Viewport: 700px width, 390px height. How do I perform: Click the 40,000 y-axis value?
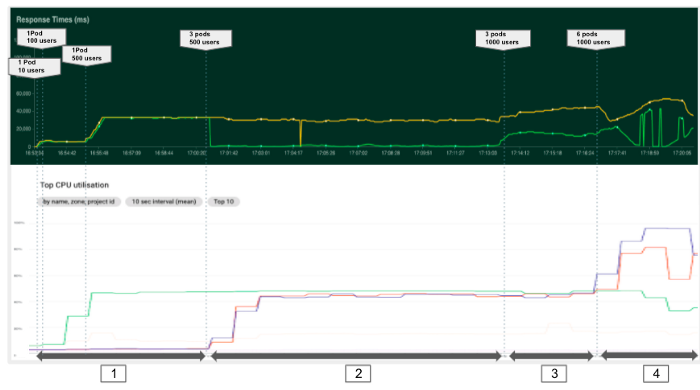(24, 111)
